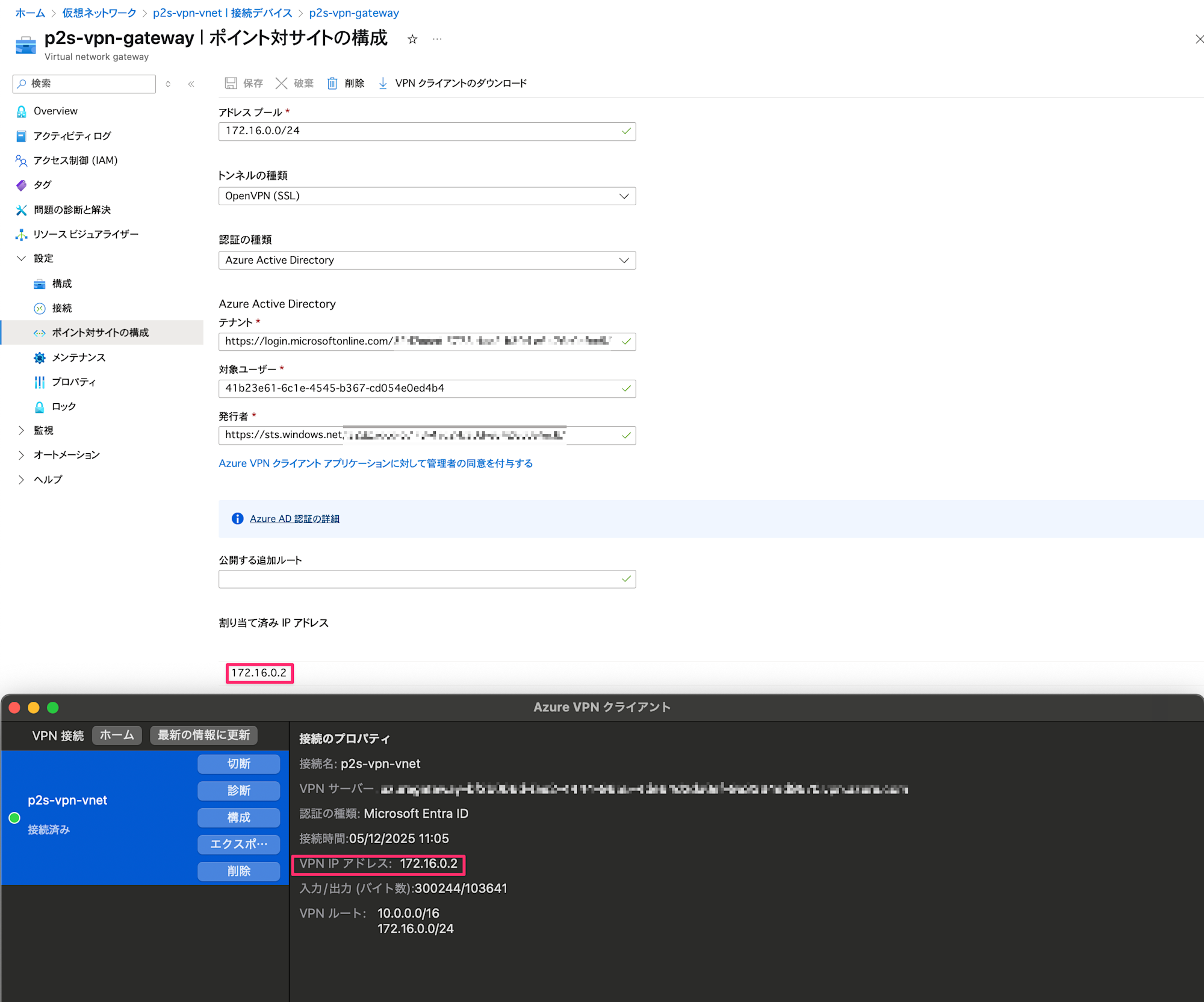The width and height of the screenshot is (1204, 1002).
Task: Favorite the page with the star icon
Action: click(412, 39)
